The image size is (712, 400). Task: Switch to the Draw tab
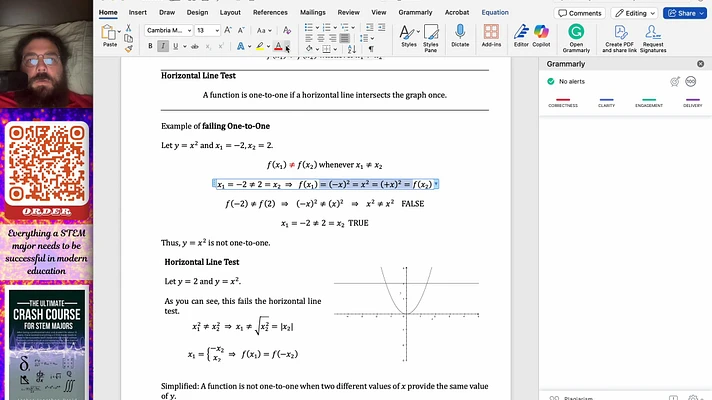tap(167, 12)
